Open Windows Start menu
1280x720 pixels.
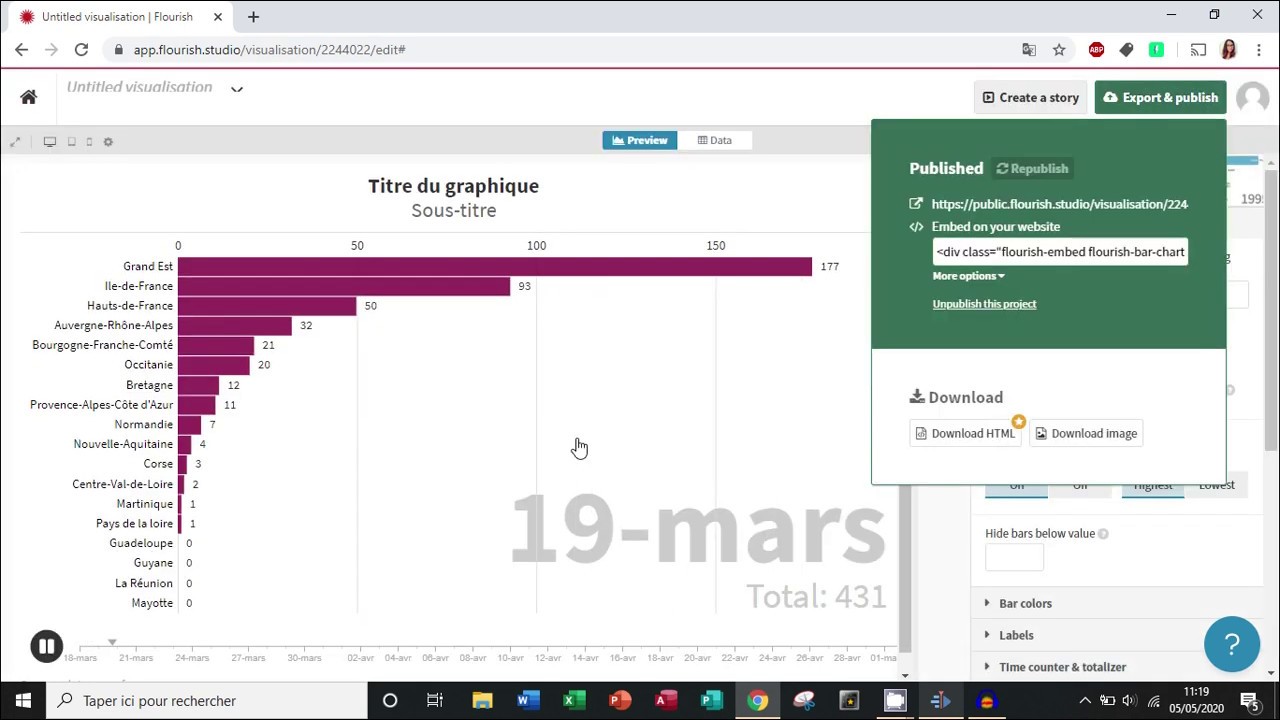23,700
